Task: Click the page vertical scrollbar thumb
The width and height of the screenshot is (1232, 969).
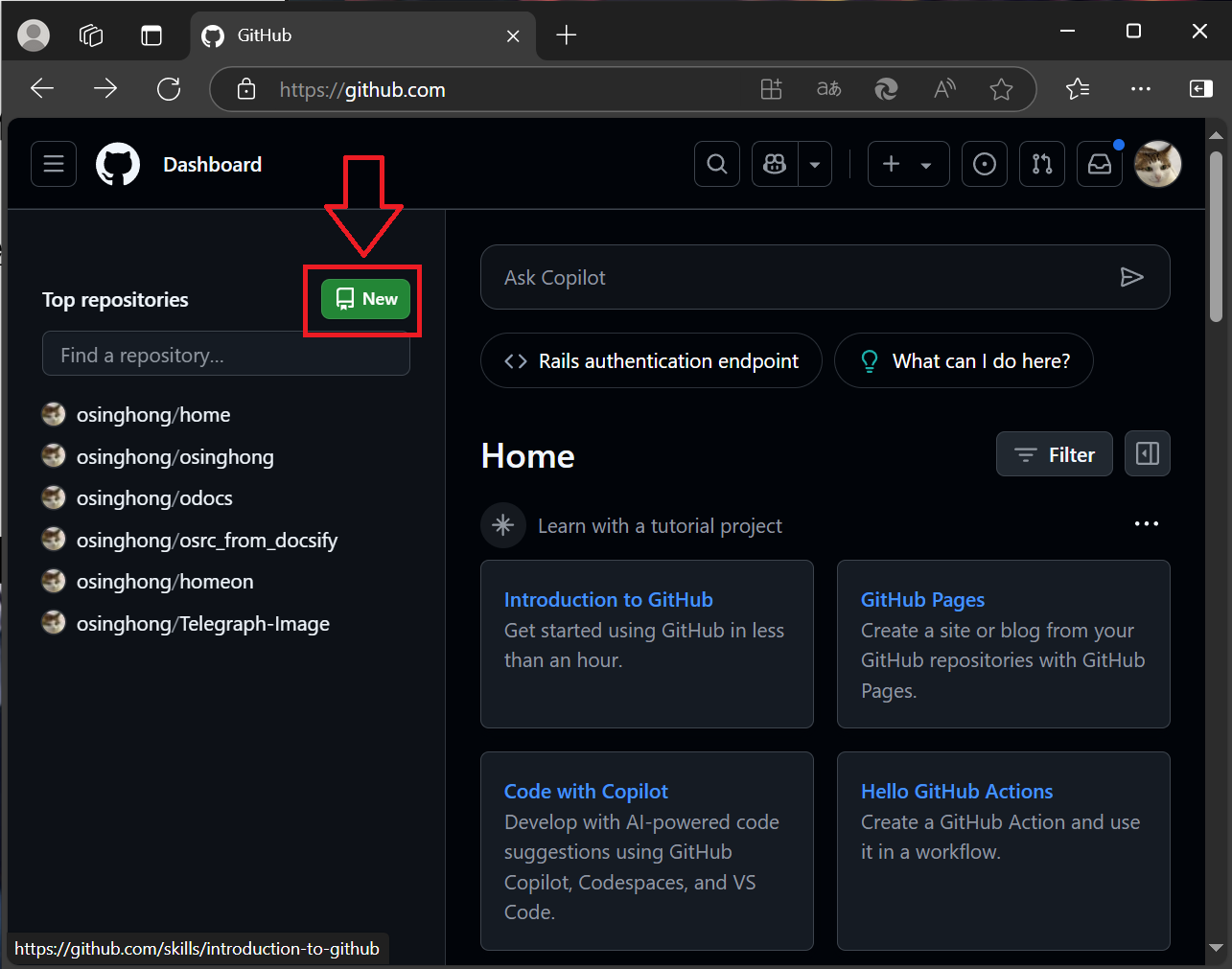Action: pos(1216,236)
